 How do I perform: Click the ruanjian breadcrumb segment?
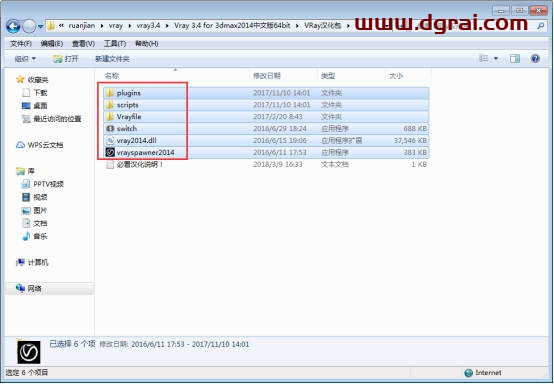pyautogui.click(x=82, y=26)
